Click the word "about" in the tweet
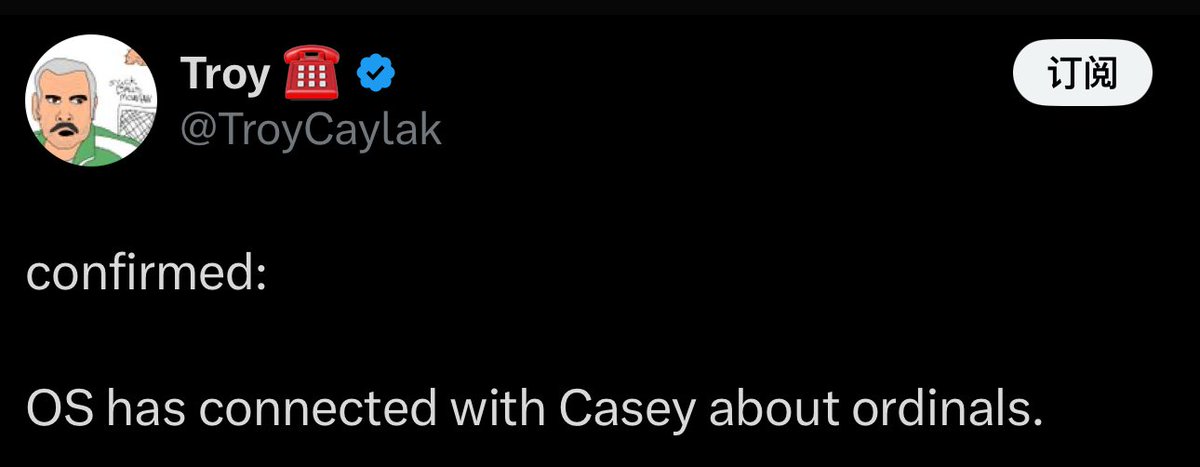1200x467 pixels. click(761, 408)
